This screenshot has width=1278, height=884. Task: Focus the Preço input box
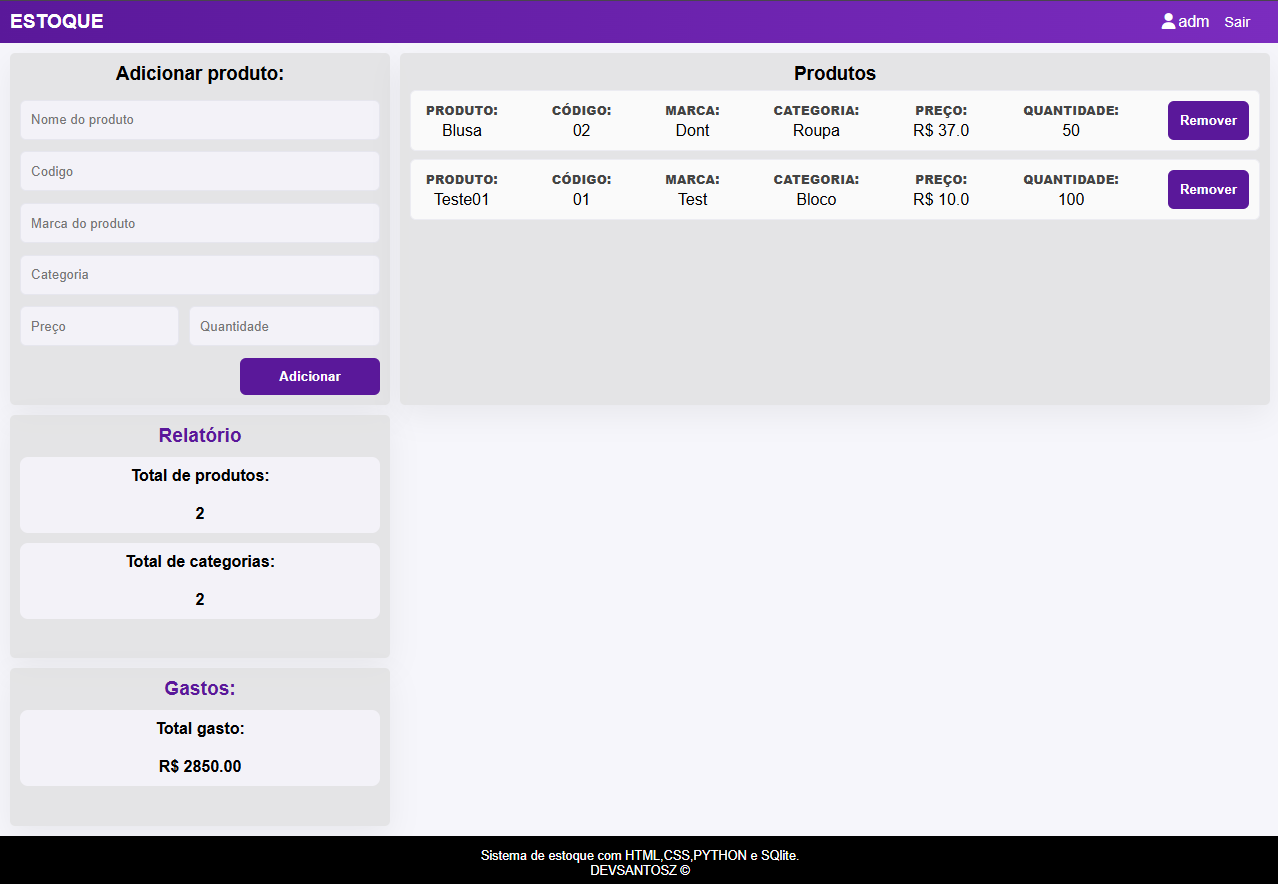click(x=99, y=326)
